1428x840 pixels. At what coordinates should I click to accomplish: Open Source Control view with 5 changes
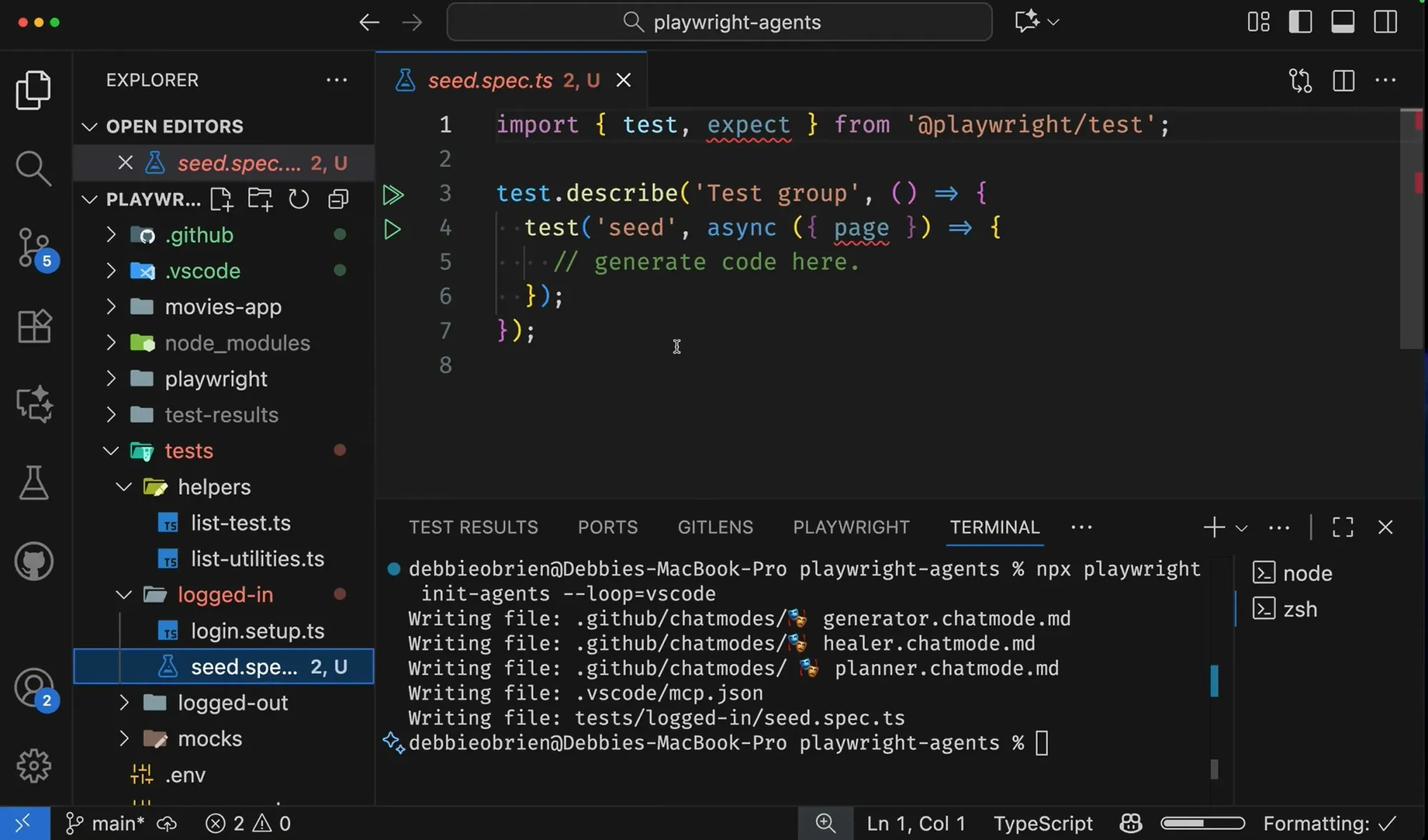pyautogui.click(x=36, y=248)
